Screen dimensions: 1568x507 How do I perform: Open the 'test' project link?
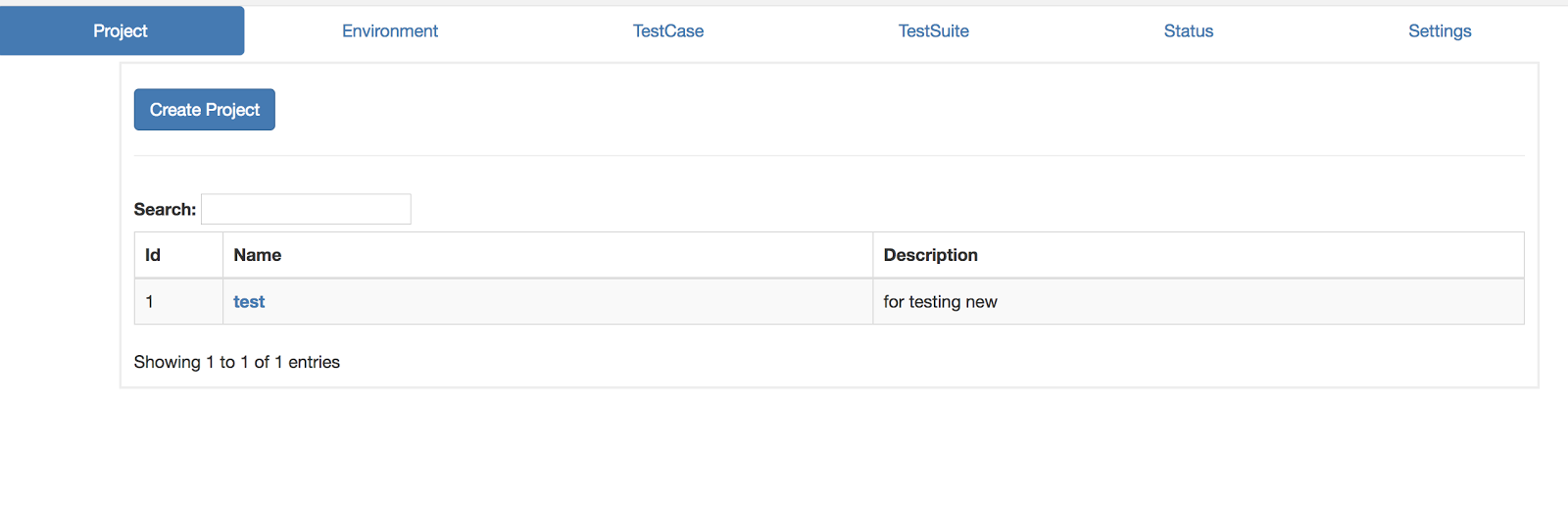click(x=249, y=302)
